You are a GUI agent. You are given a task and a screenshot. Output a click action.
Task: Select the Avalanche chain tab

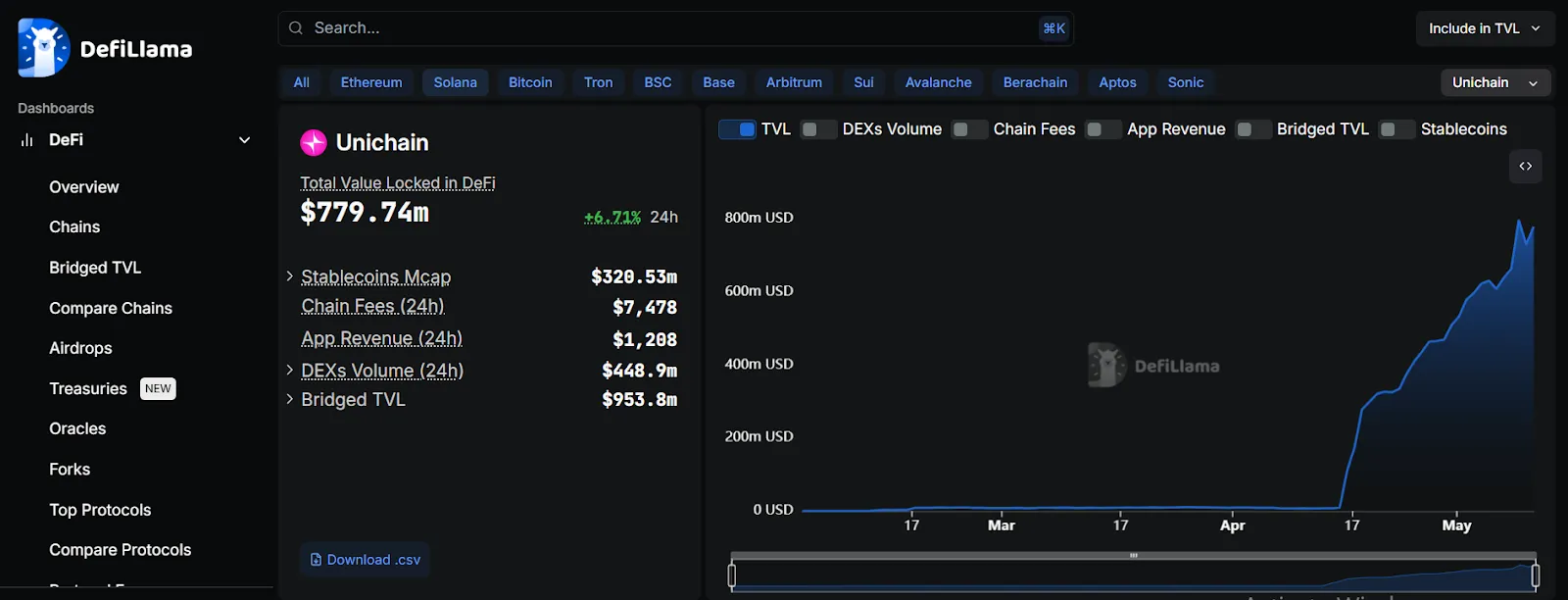tap(939, 82)
